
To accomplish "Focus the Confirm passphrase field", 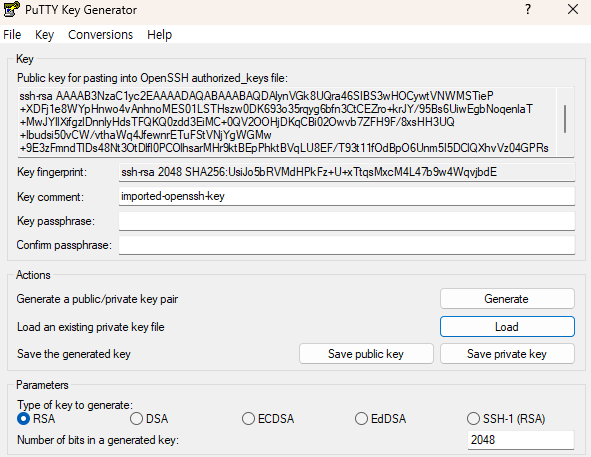I will pyautogui.click(x=347, y=245).
